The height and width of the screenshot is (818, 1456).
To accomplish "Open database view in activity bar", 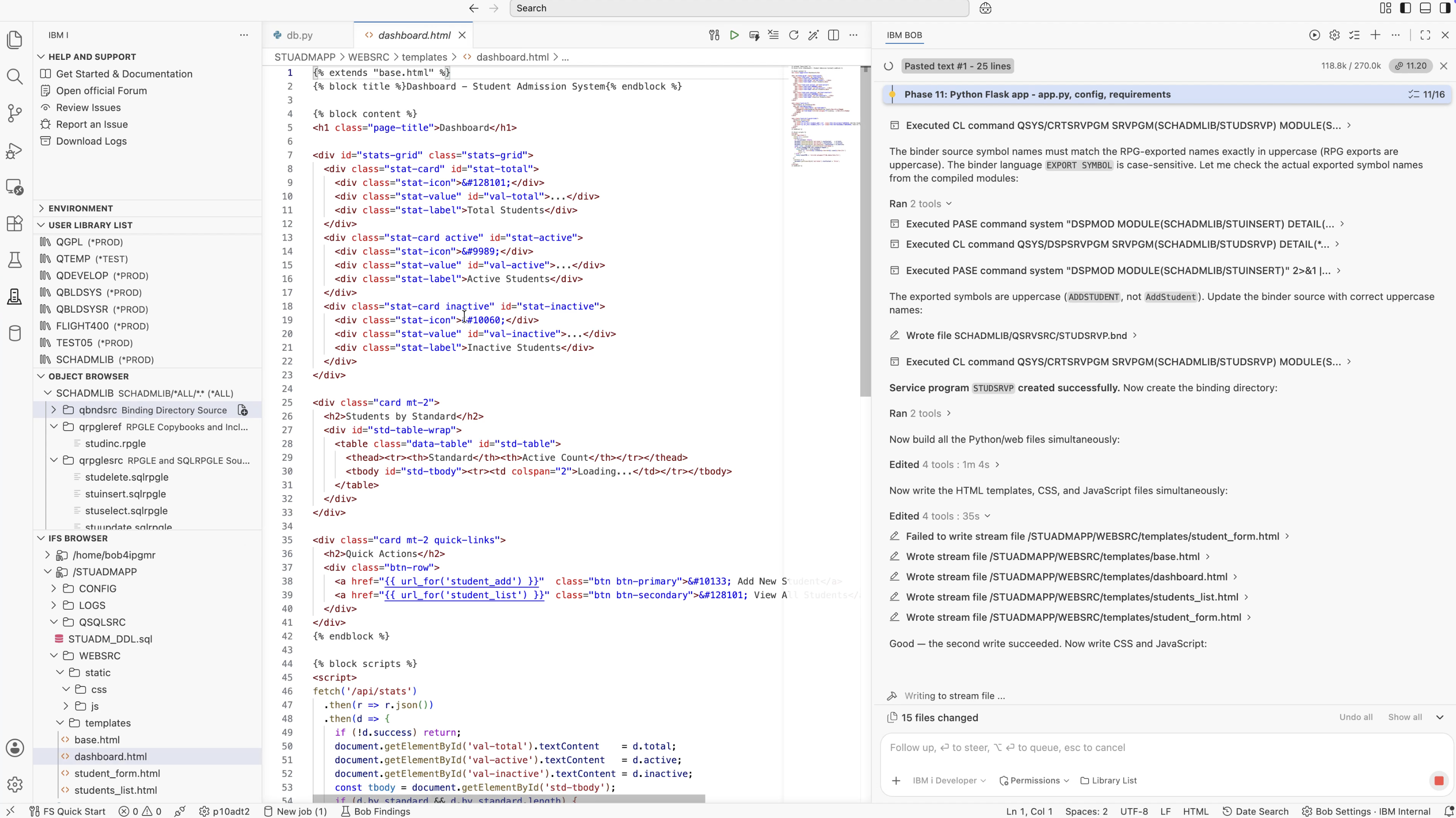I will coord(15,333).
